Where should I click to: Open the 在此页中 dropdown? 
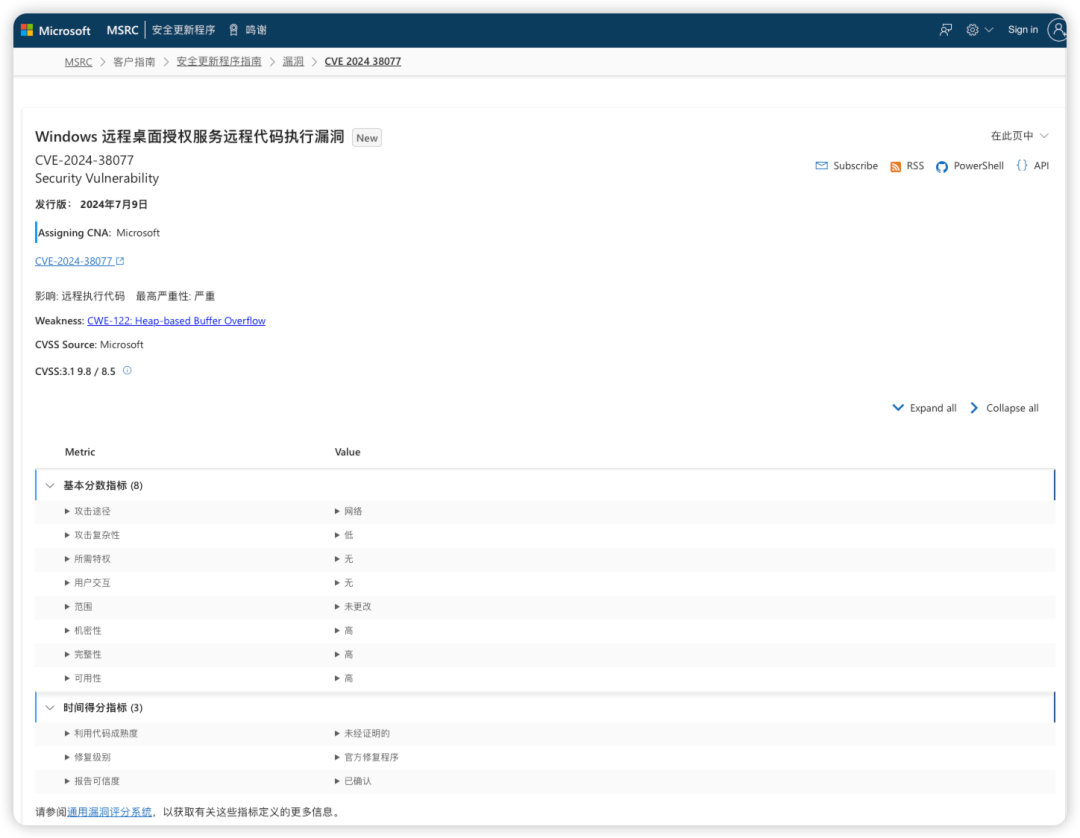tap(1019, 136)
